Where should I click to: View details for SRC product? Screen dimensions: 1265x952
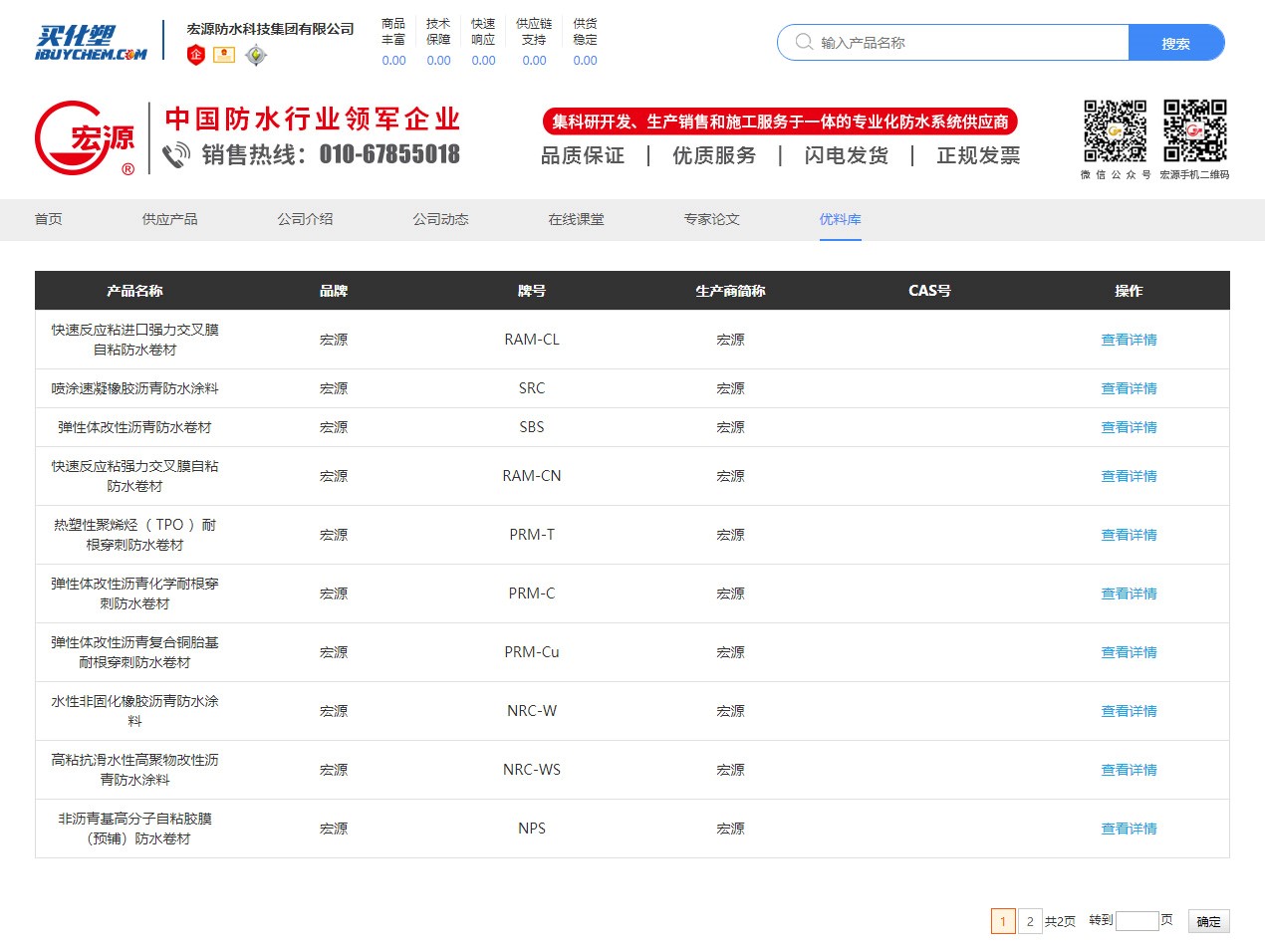[x=1129, y=388]
